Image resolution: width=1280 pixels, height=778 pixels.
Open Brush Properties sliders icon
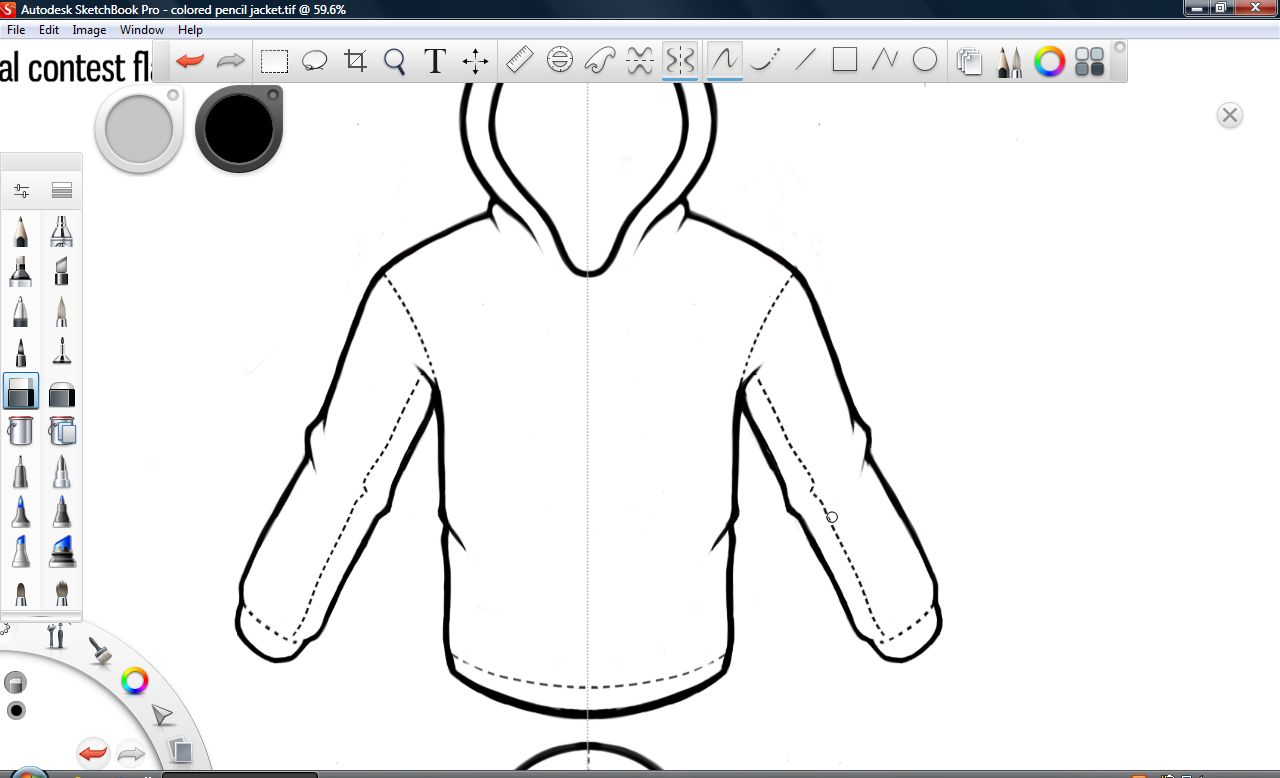pos(21,190)
